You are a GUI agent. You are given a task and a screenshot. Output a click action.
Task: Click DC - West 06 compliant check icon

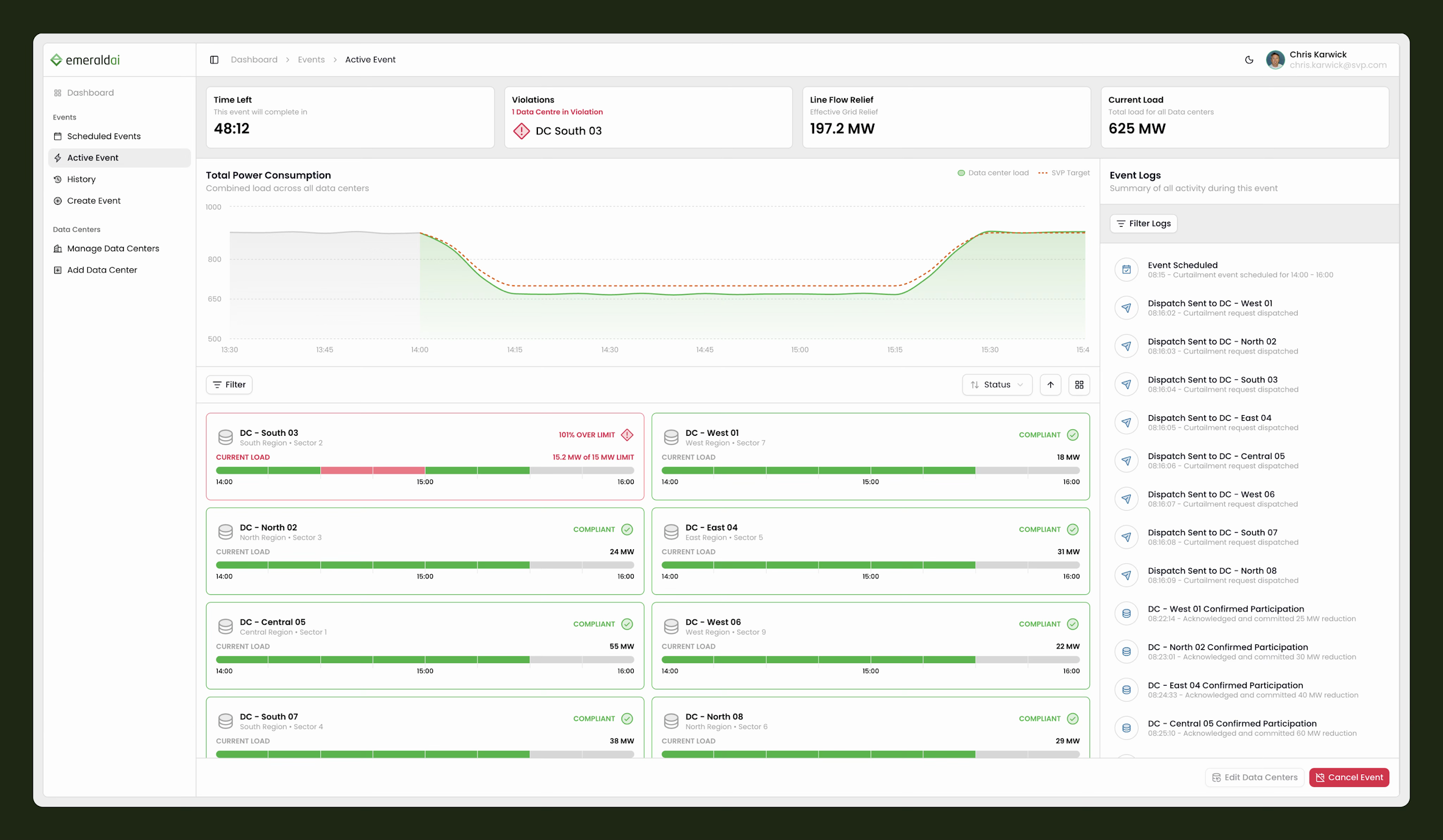pyautogui.click(x=1073, y=624)
